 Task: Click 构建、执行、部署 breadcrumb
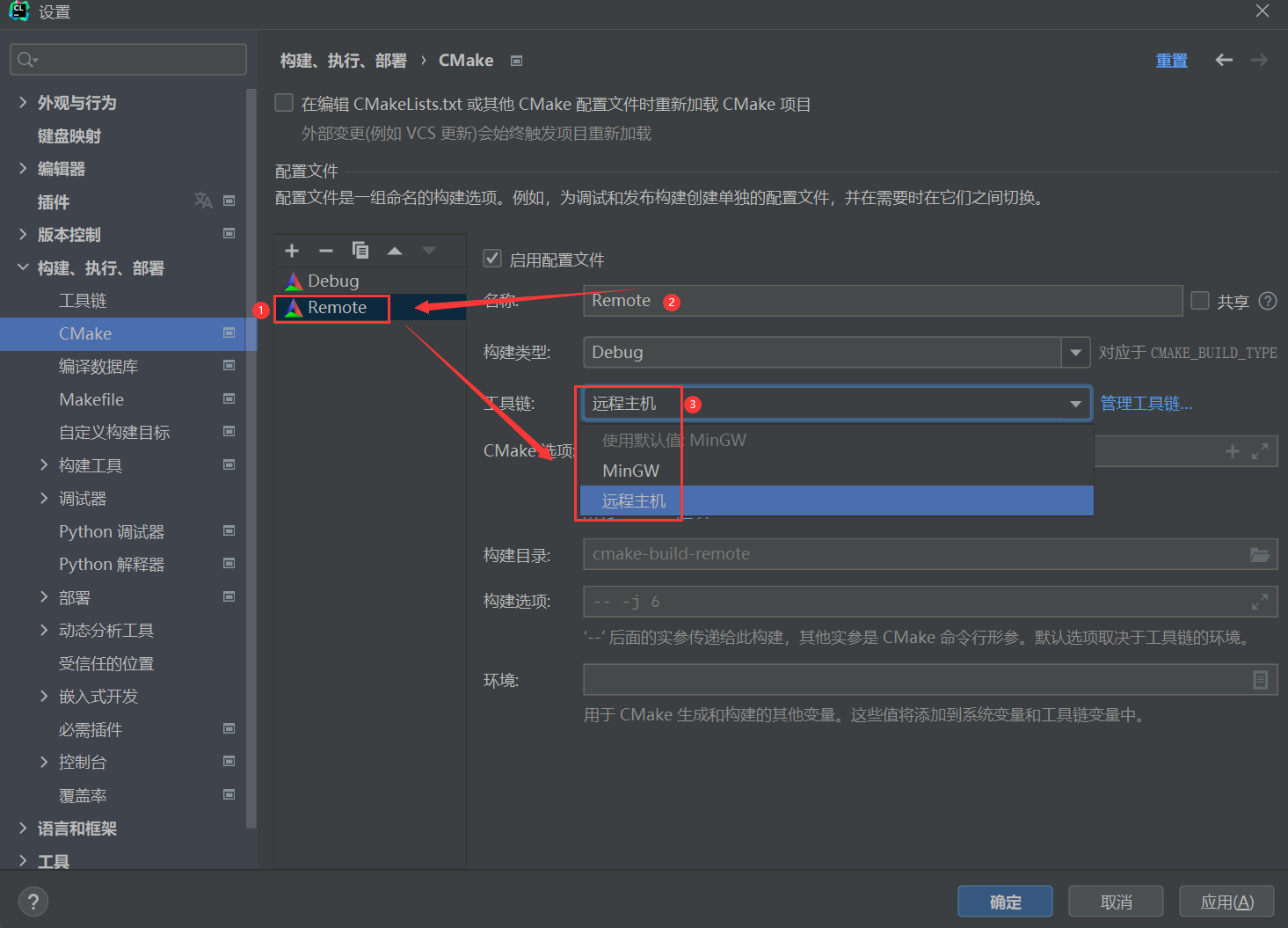click(x=343, y=61)
